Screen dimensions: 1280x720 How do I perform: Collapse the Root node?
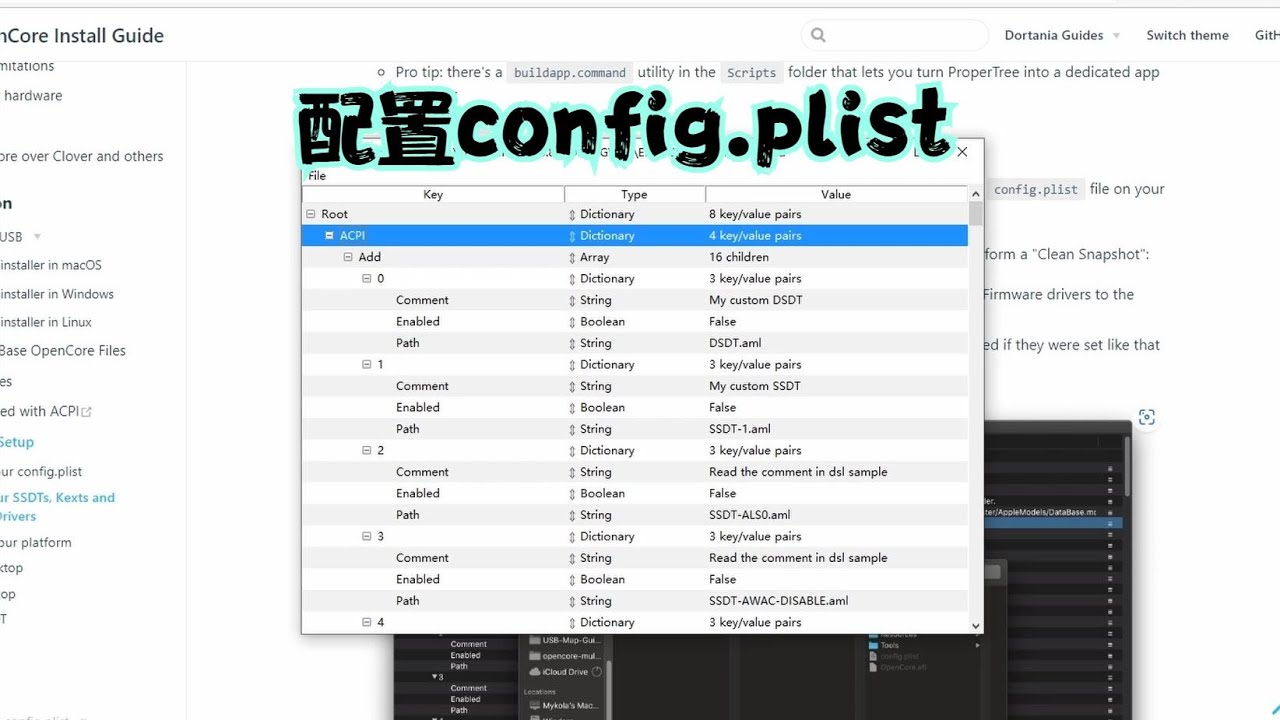(x=310, y=214)
